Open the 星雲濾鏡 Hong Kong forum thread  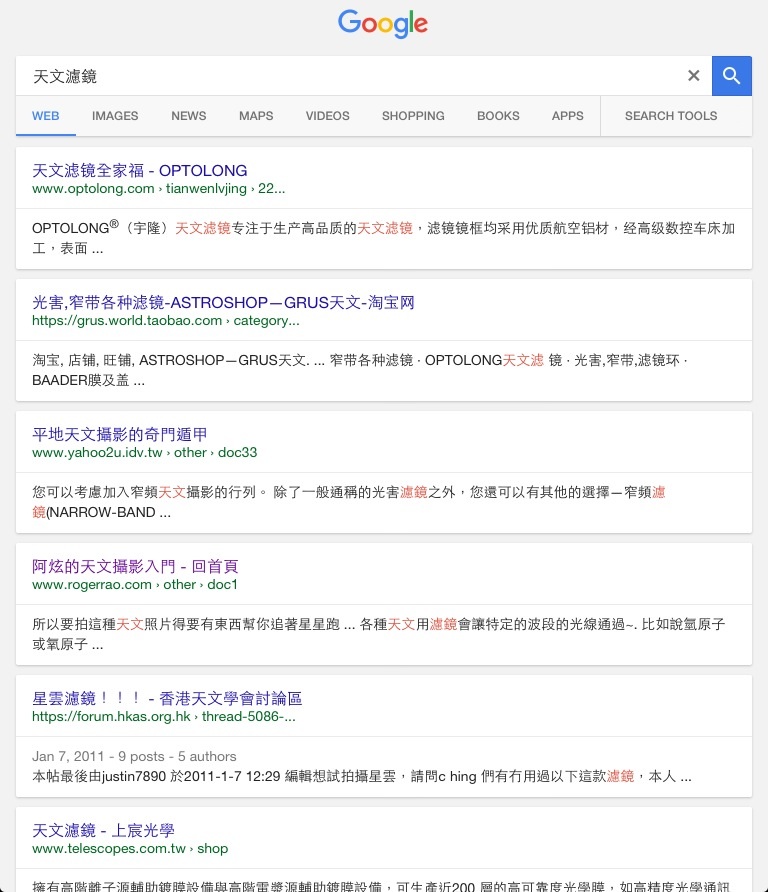tap(167, 698)
